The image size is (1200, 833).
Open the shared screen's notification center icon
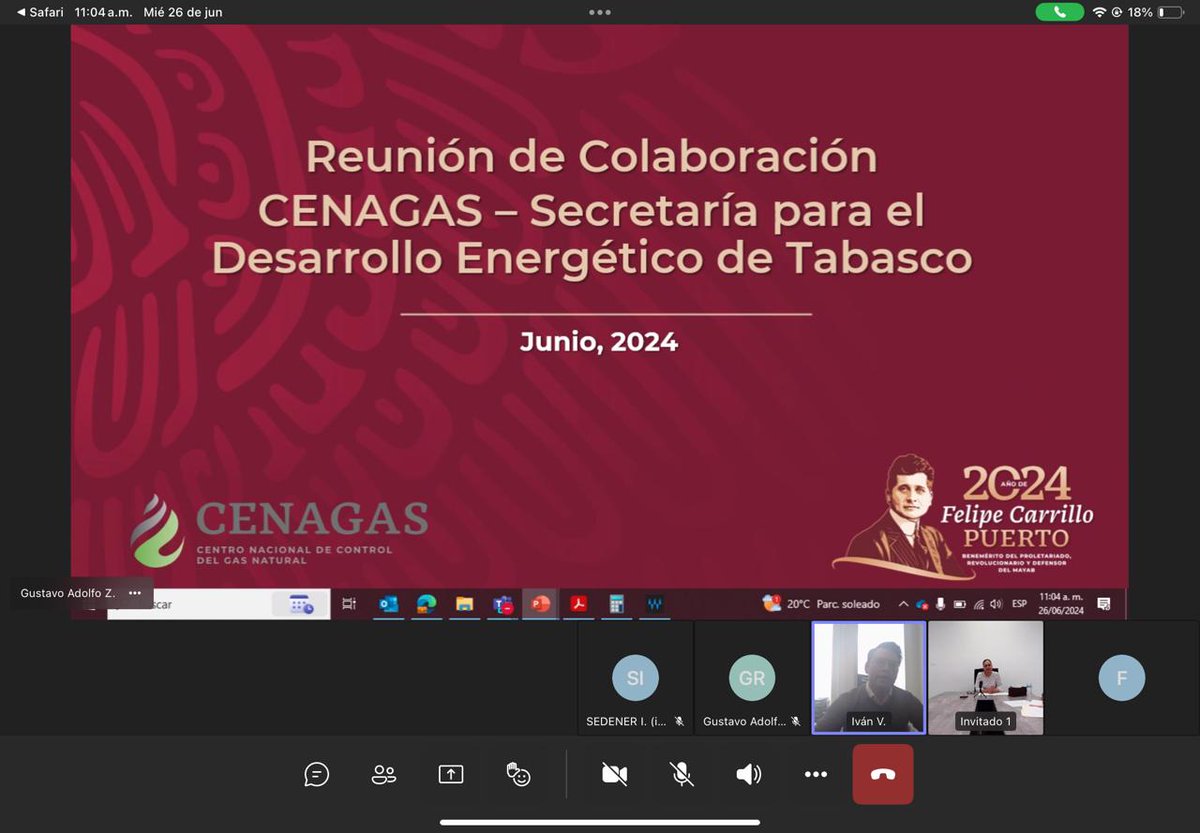click(1104, 604)
